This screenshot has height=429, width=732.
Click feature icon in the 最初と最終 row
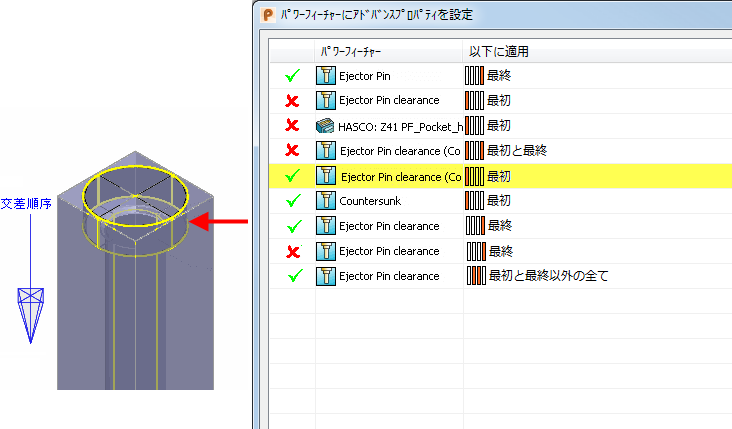pos(326,150)
